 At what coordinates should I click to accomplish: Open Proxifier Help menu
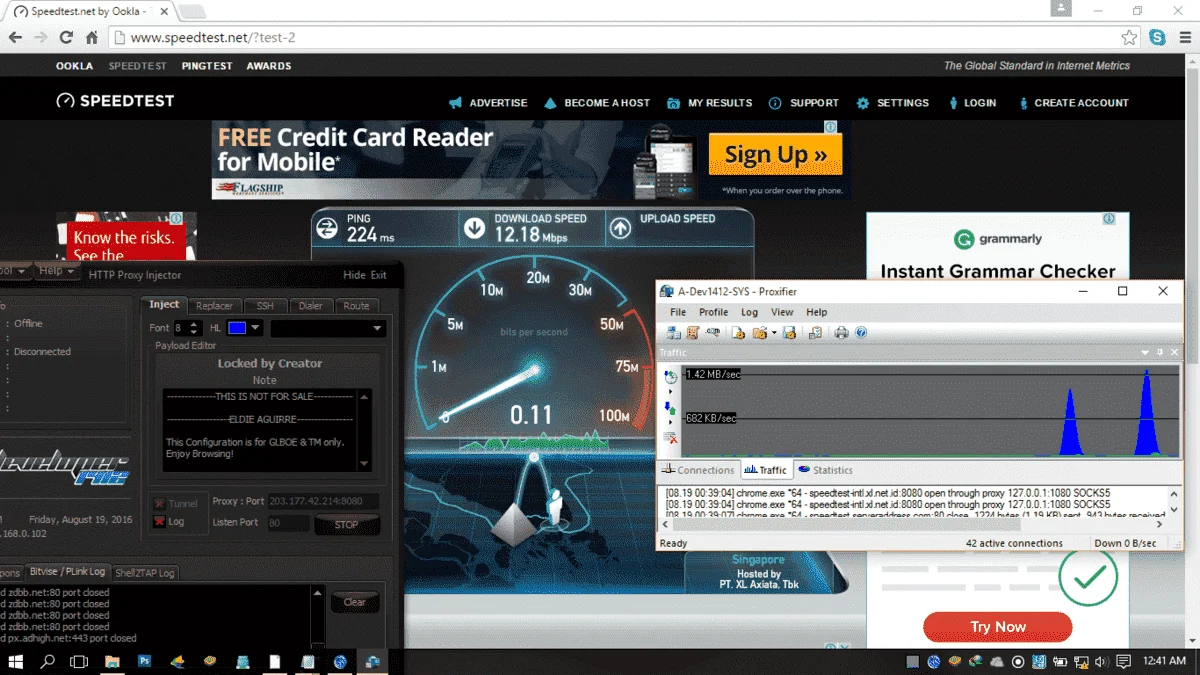point(817,312)
